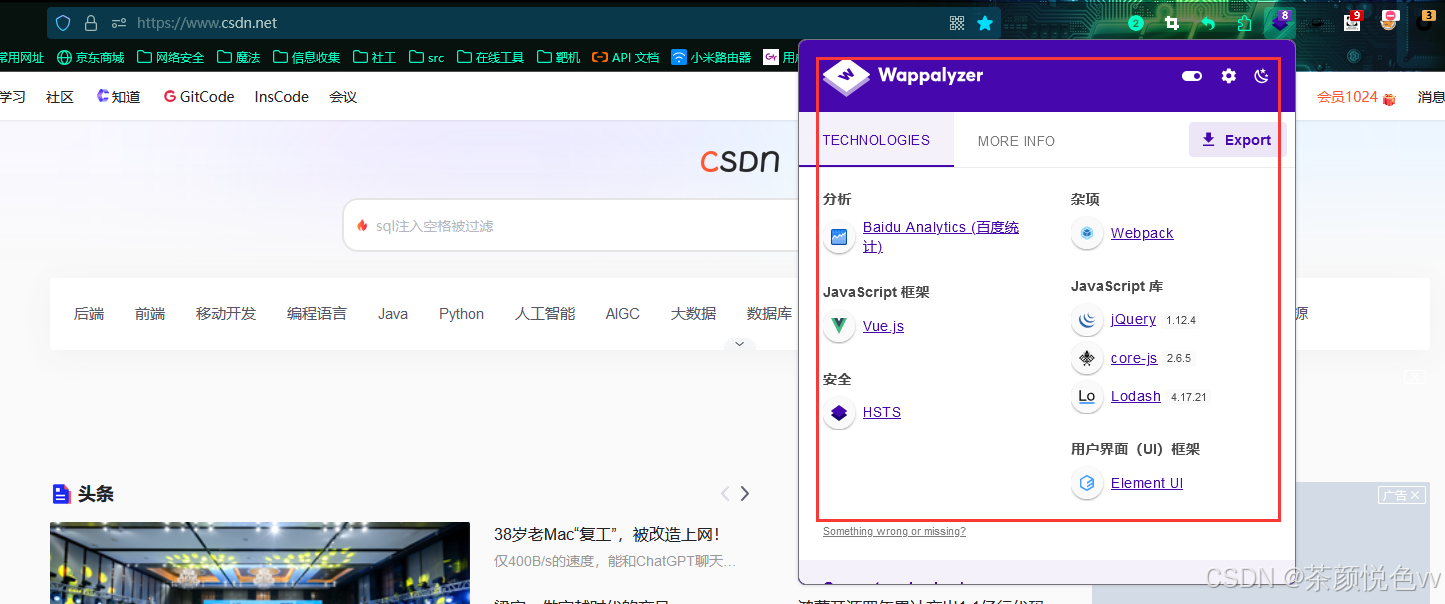Open the Element UI link
This screenshot has width=1445, height=604.
1147,483
